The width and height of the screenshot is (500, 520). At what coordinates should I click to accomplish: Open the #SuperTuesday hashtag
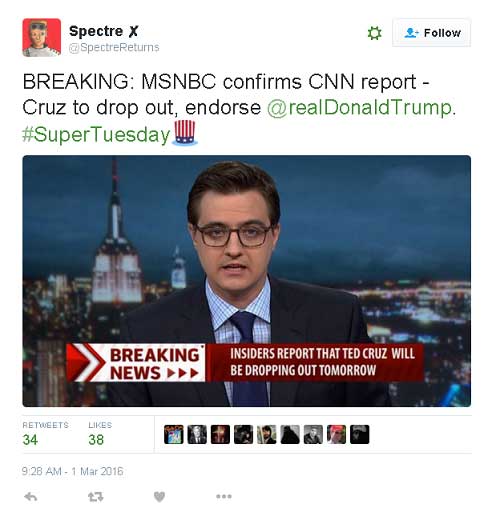pyautogui.click(x=96, y=135)
